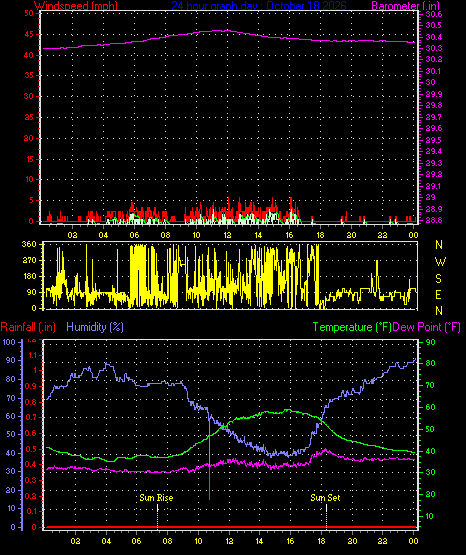
Task: Click the 30.1 value on the barometer axis
Action: (x=433, y=71)
